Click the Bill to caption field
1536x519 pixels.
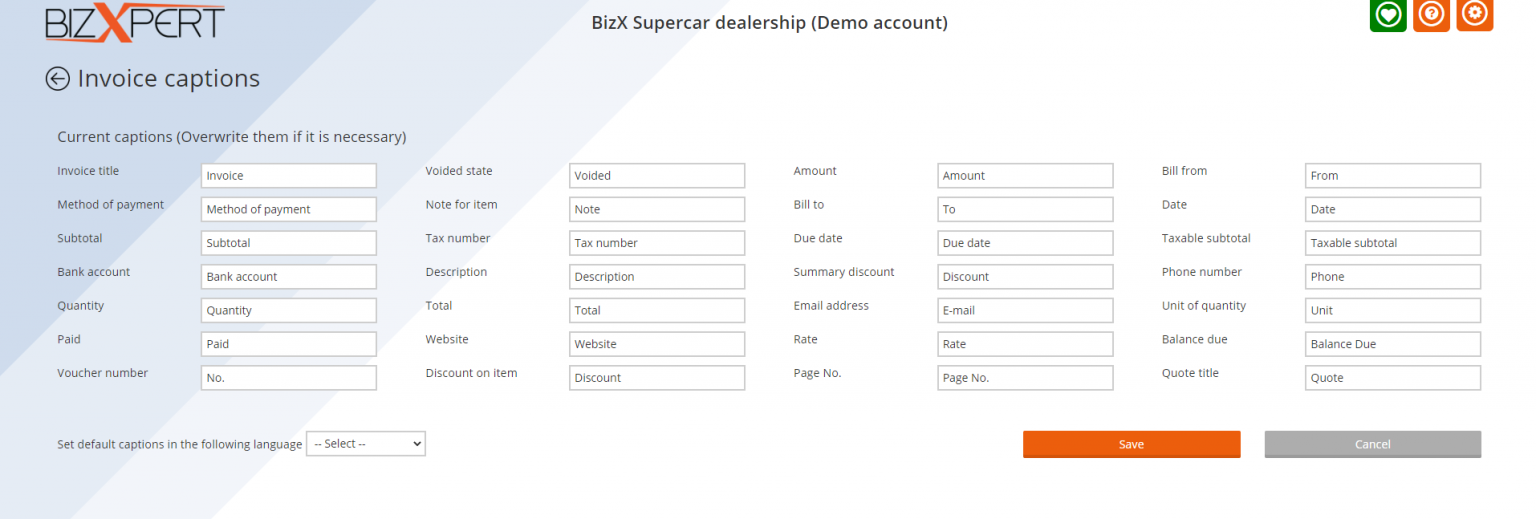1024,210
